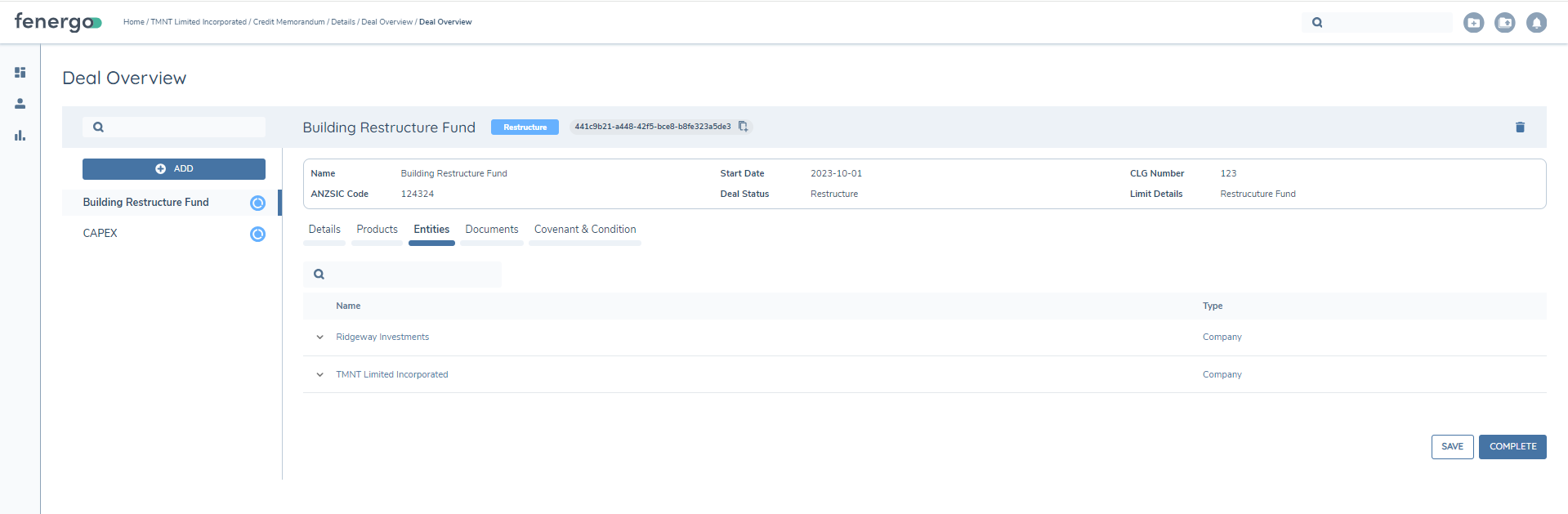Copy the deal ID to clipboard

[x=743, y=127]
